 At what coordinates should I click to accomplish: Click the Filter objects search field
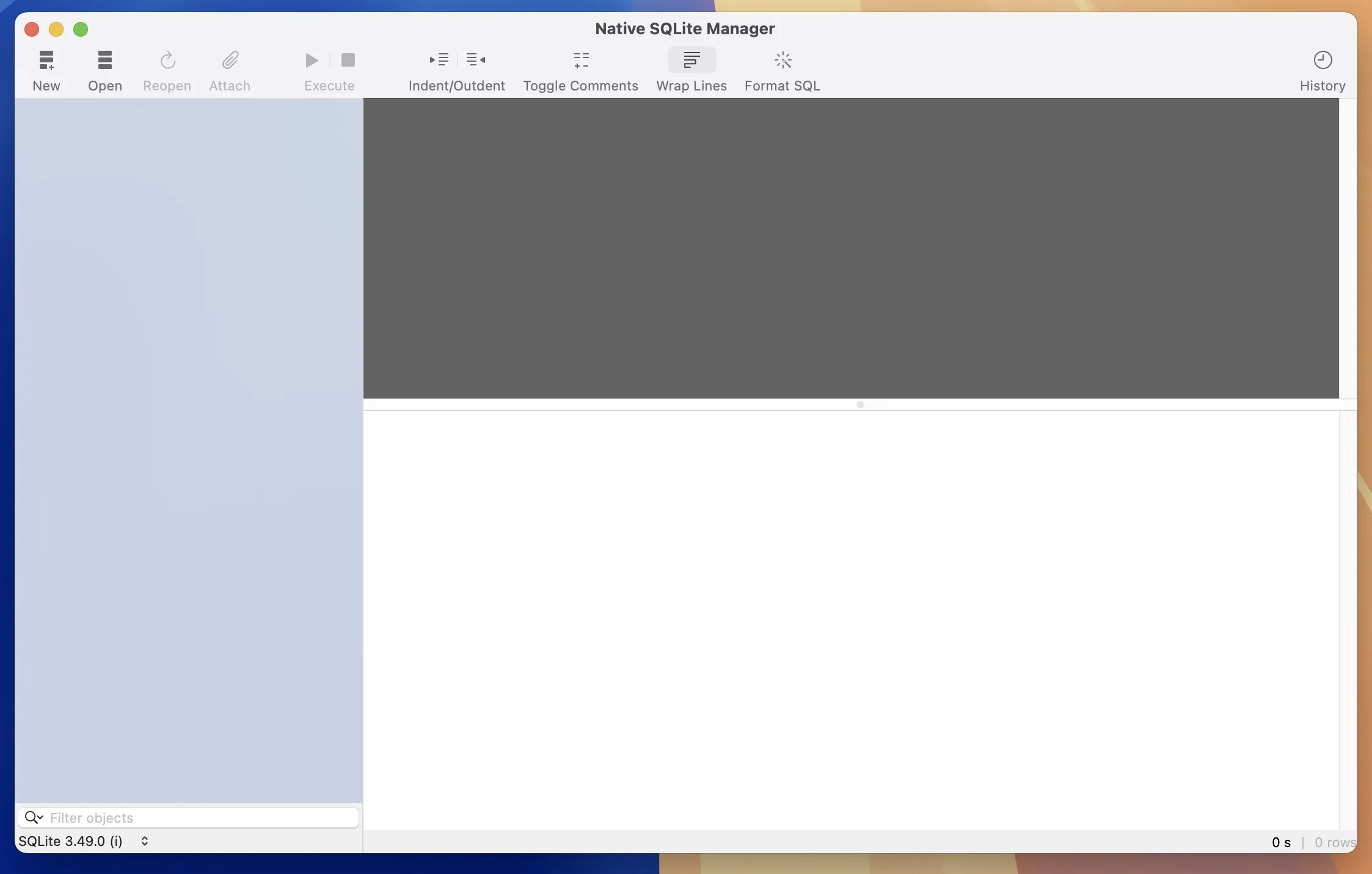point(188,818)
